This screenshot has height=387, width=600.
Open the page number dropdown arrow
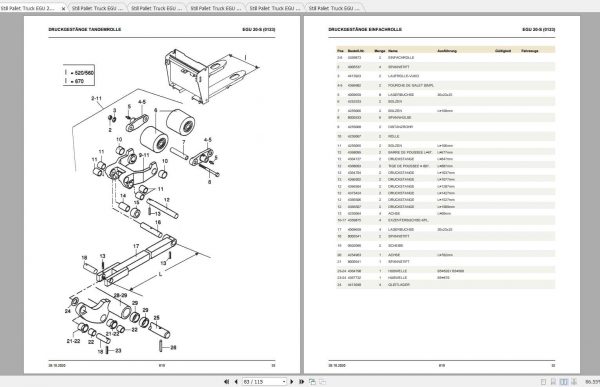284,382
